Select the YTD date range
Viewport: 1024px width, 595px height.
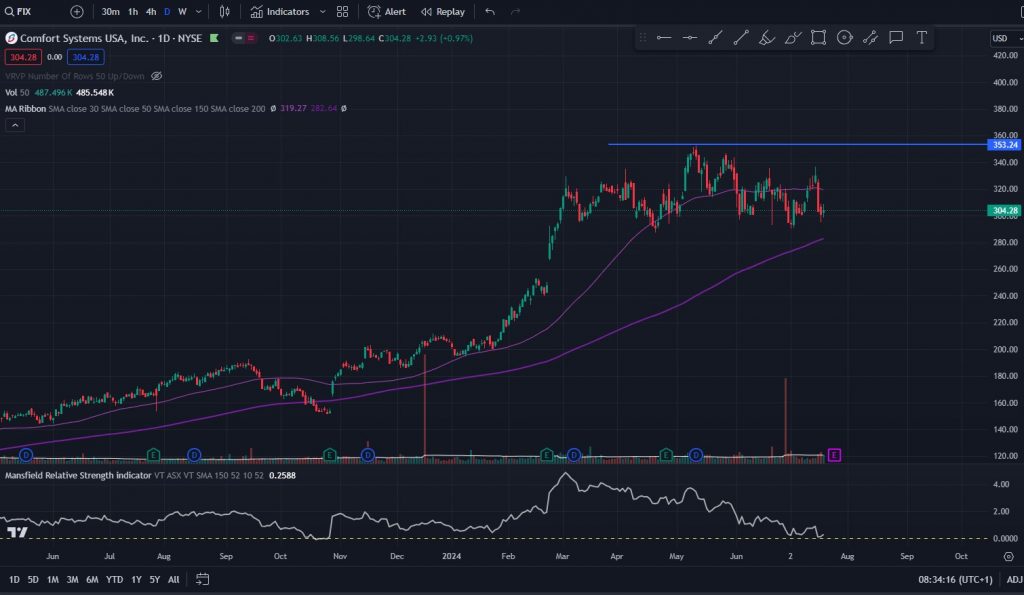114,579
